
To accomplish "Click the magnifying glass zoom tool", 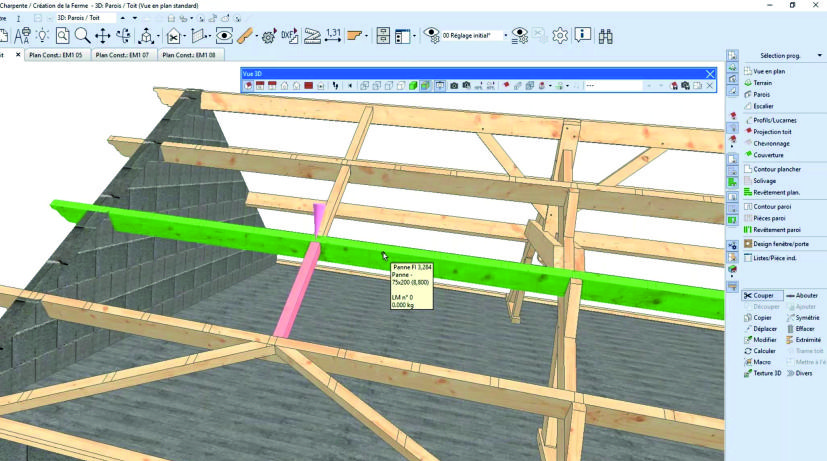I will (x=80, y=36).
